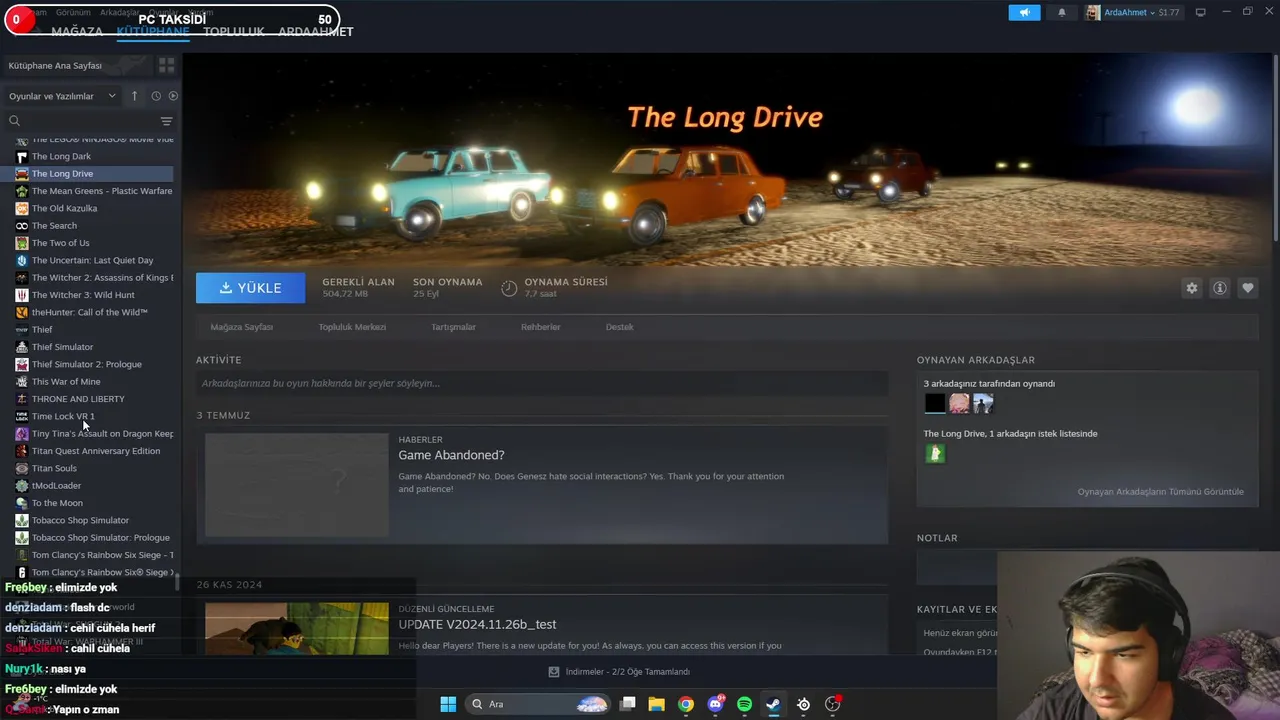Open game settings gear for The Long Drive
1280x720 pixels.
point(1191,288)
